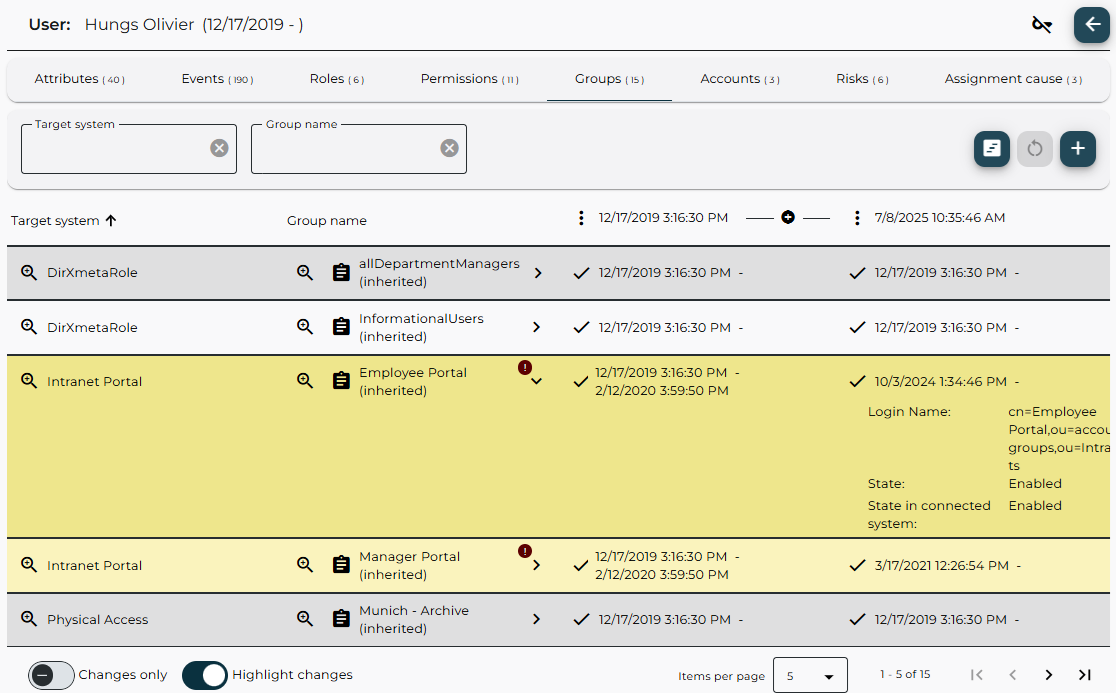This screenshot has width=1116, height=693.
Task: Click red warning icon on Employee Portal
Action: point(525,368)
